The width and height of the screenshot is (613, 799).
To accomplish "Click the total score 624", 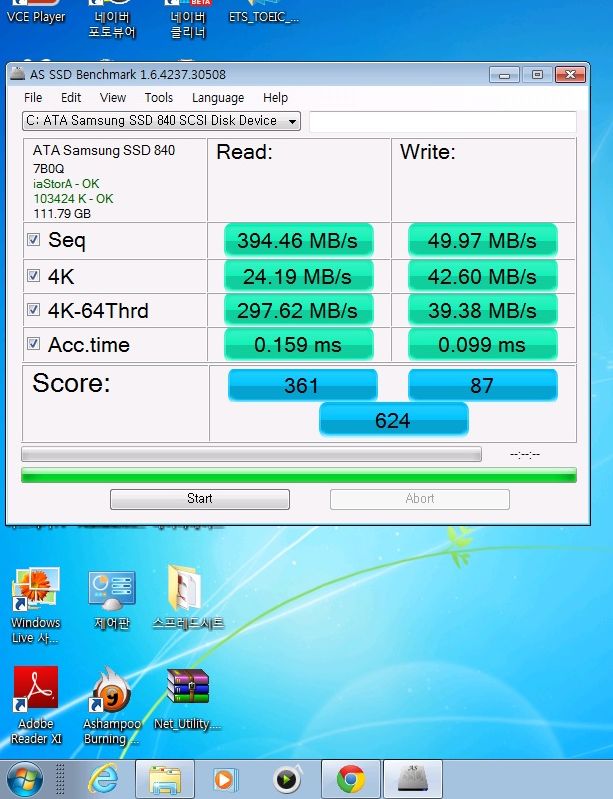I will (393, 420).
